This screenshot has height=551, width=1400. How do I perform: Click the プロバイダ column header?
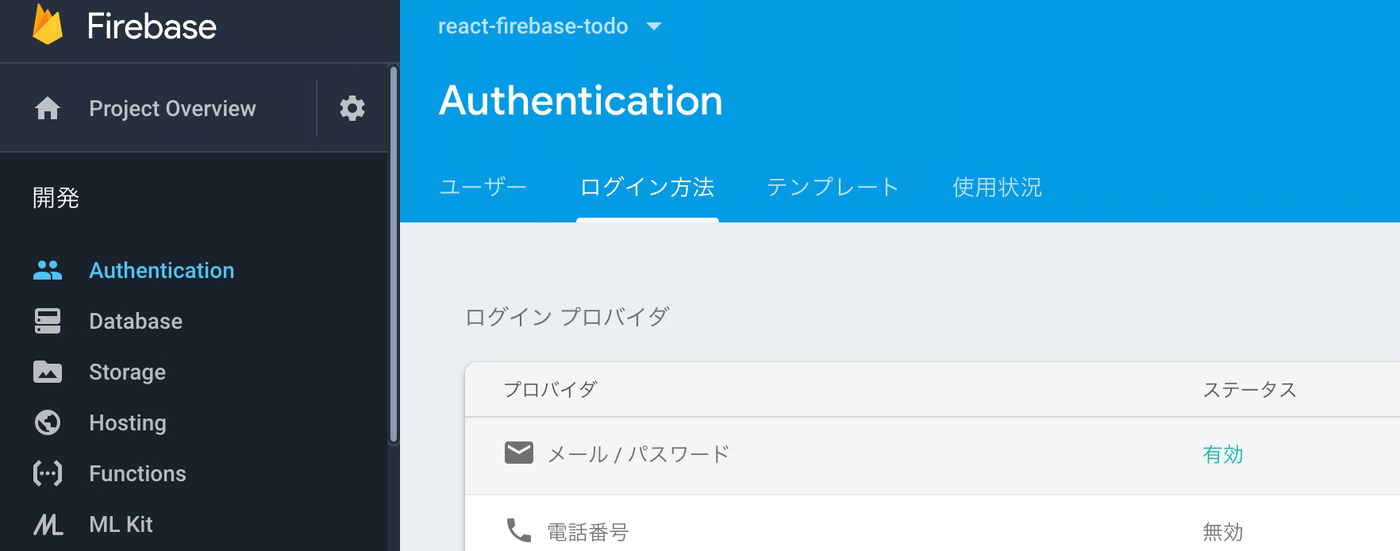click(550, 389)
